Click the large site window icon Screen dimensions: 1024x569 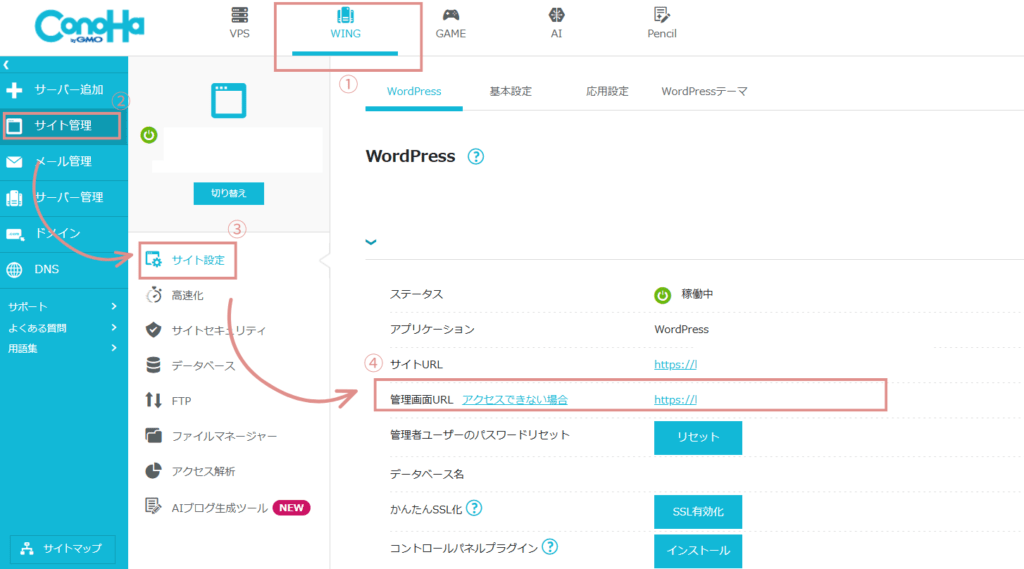click(x=229, y=101)
